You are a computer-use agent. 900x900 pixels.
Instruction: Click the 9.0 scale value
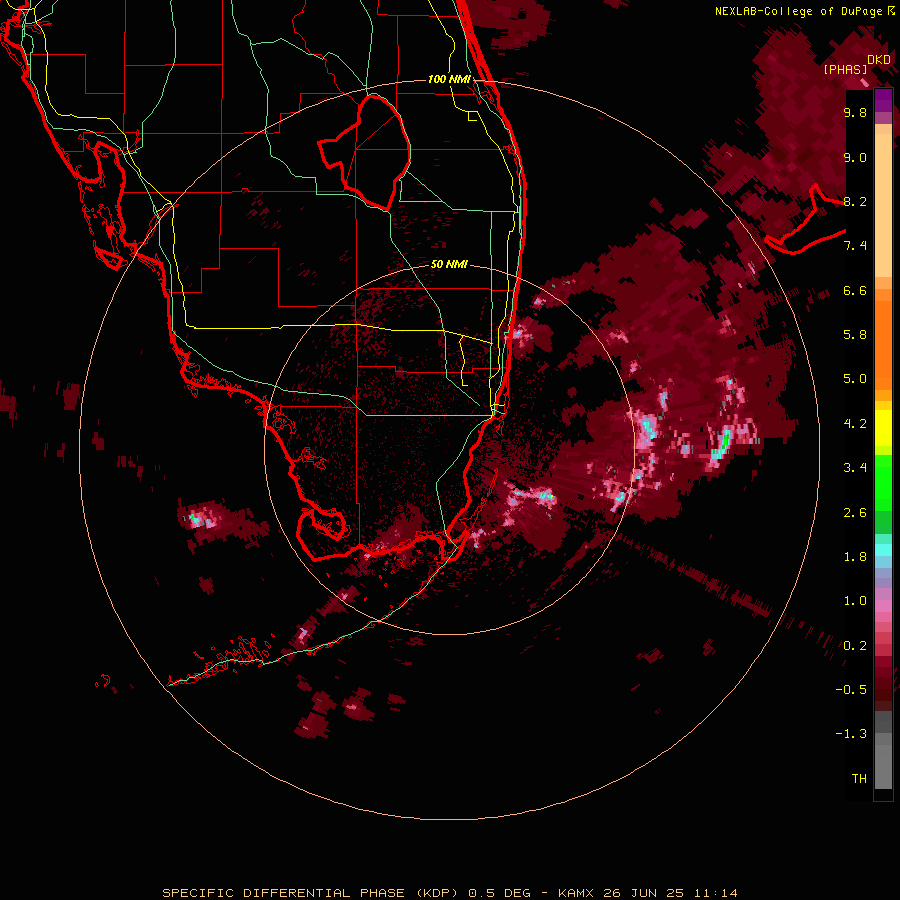[x=855, y=157]
